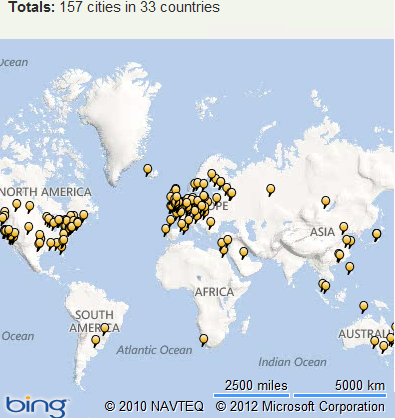This screenshot has height=420, width=395.
Task: Click the Brazil pin by AMERICA label
Action: 105,328
